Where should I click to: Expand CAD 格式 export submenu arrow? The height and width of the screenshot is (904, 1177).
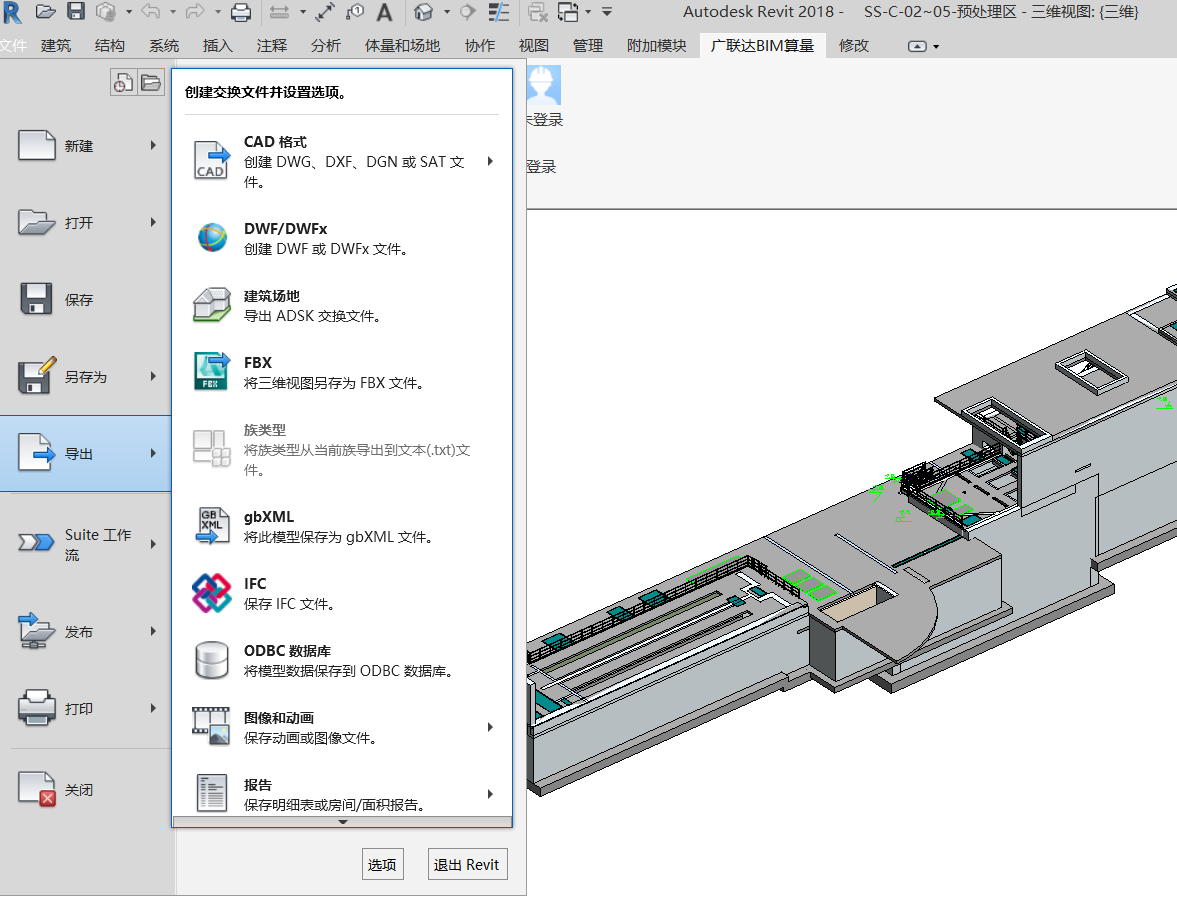[490, 161]
